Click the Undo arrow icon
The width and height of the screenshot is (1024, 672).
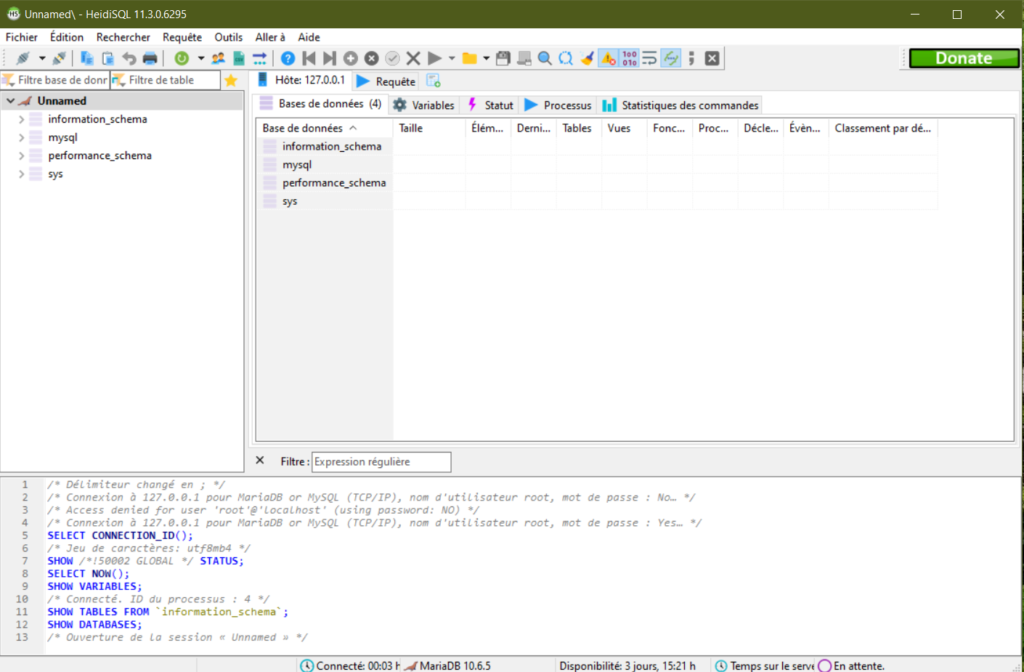tap(129, 58)
